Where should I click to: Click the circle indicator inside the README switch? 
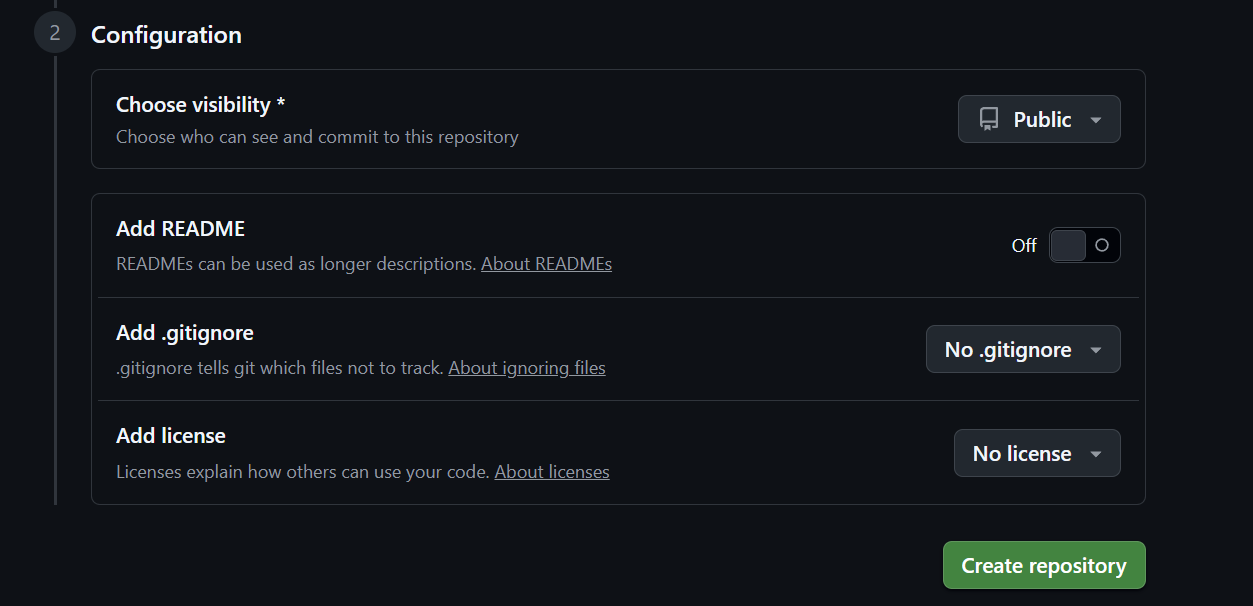pyautogui.click(x=1102, y=245)
